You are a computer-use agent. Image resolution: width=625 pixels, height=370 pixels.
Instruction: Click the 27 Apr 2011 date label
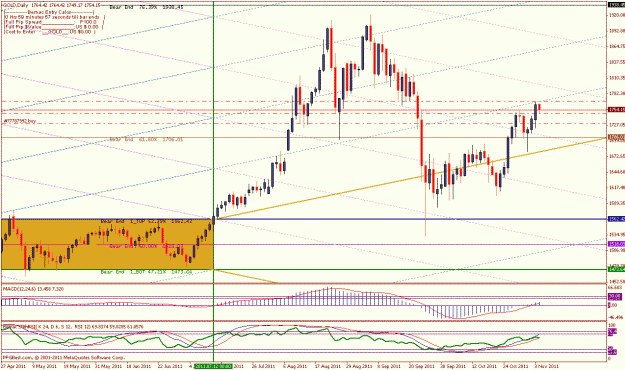click(13, 366)
